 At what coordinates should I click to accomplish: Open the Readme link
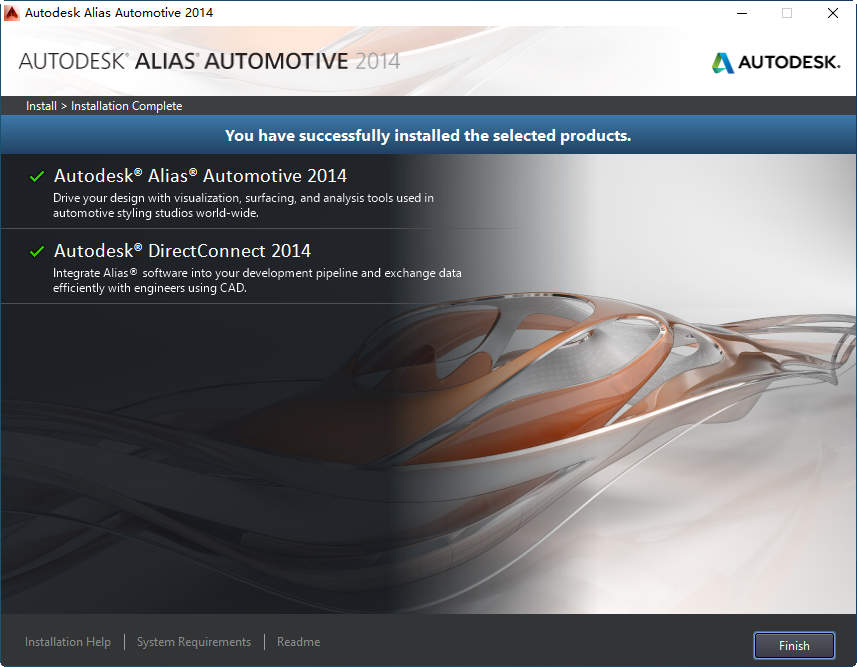[x=298, y=642]
